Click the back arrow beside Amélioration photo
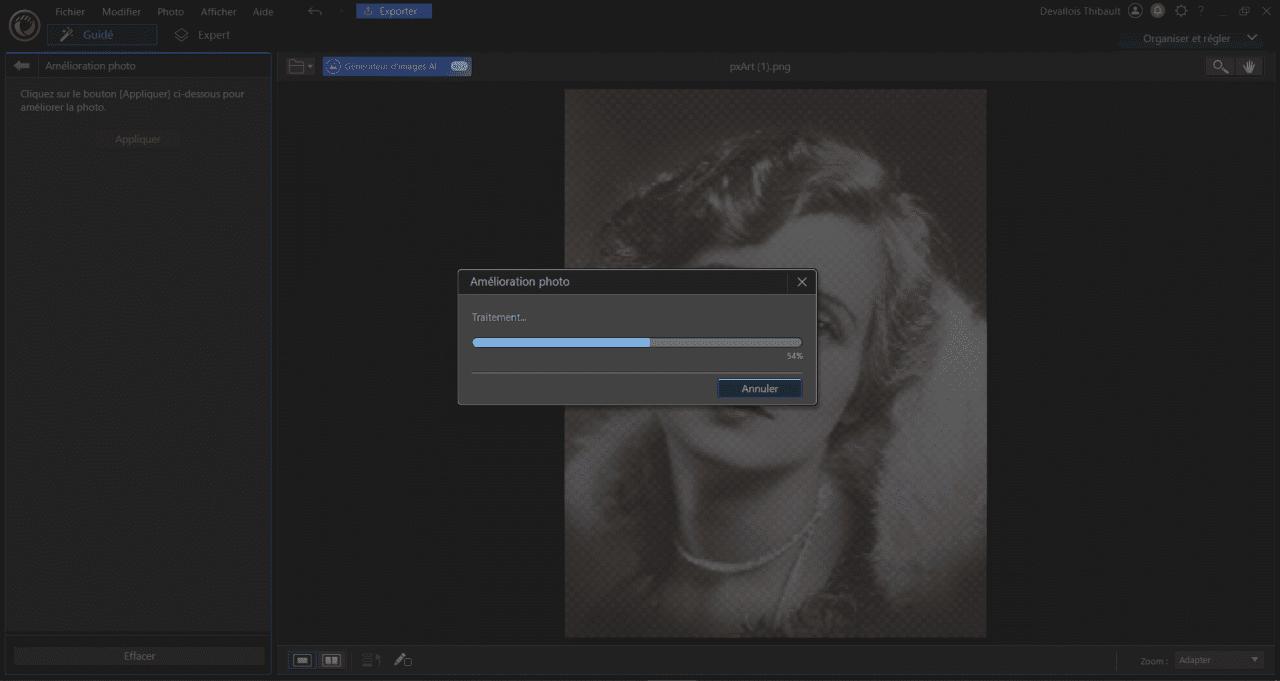Image resolution: width=1280 pixels, height=681 pixels. [x=22, y=66]
